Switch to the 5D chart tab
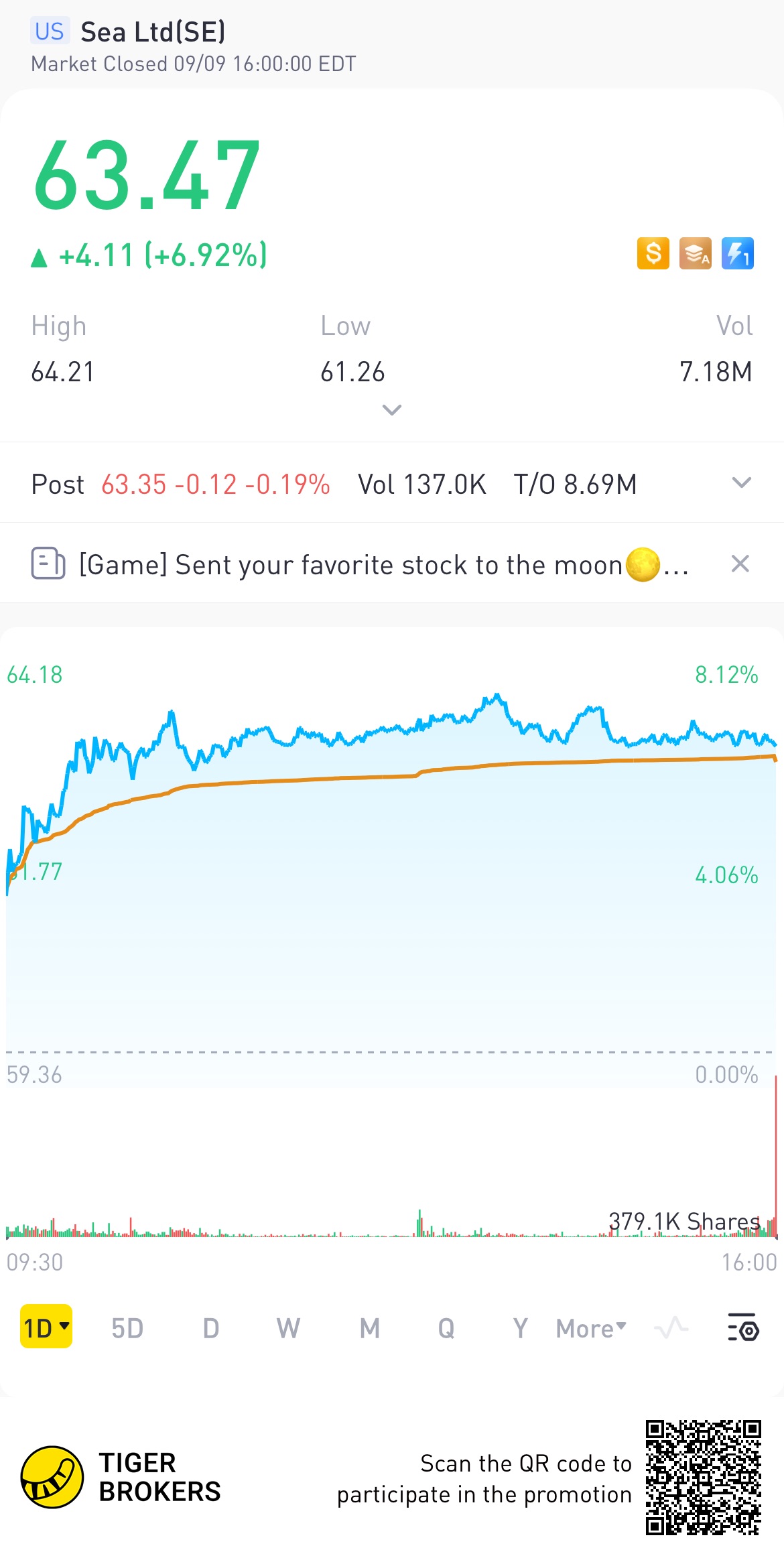The width and height of the screenshot is (784, 1558). pyautogui.click(x=127, y=1328)
